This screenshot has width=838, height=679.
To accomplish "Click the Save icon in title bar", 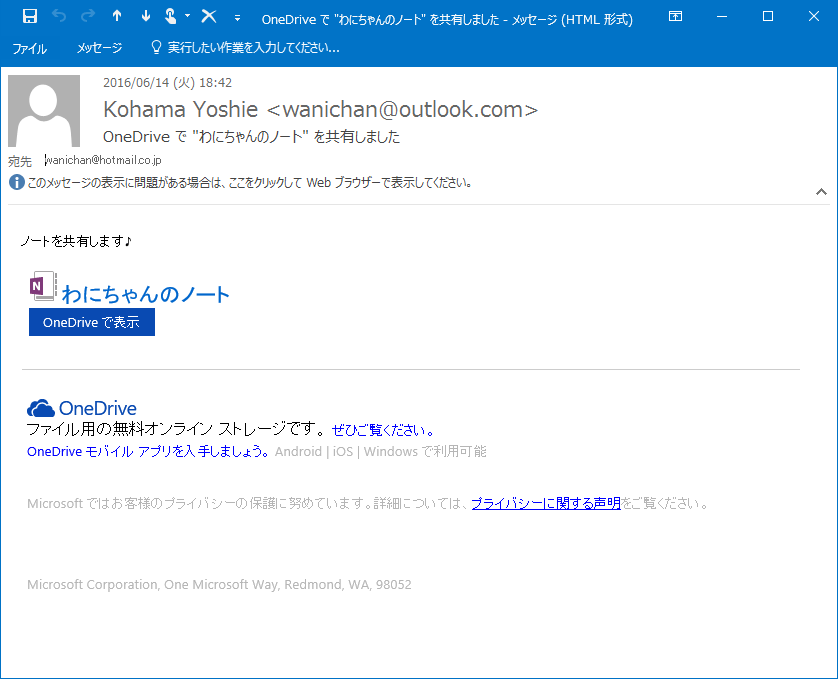I will click(30, 17).
